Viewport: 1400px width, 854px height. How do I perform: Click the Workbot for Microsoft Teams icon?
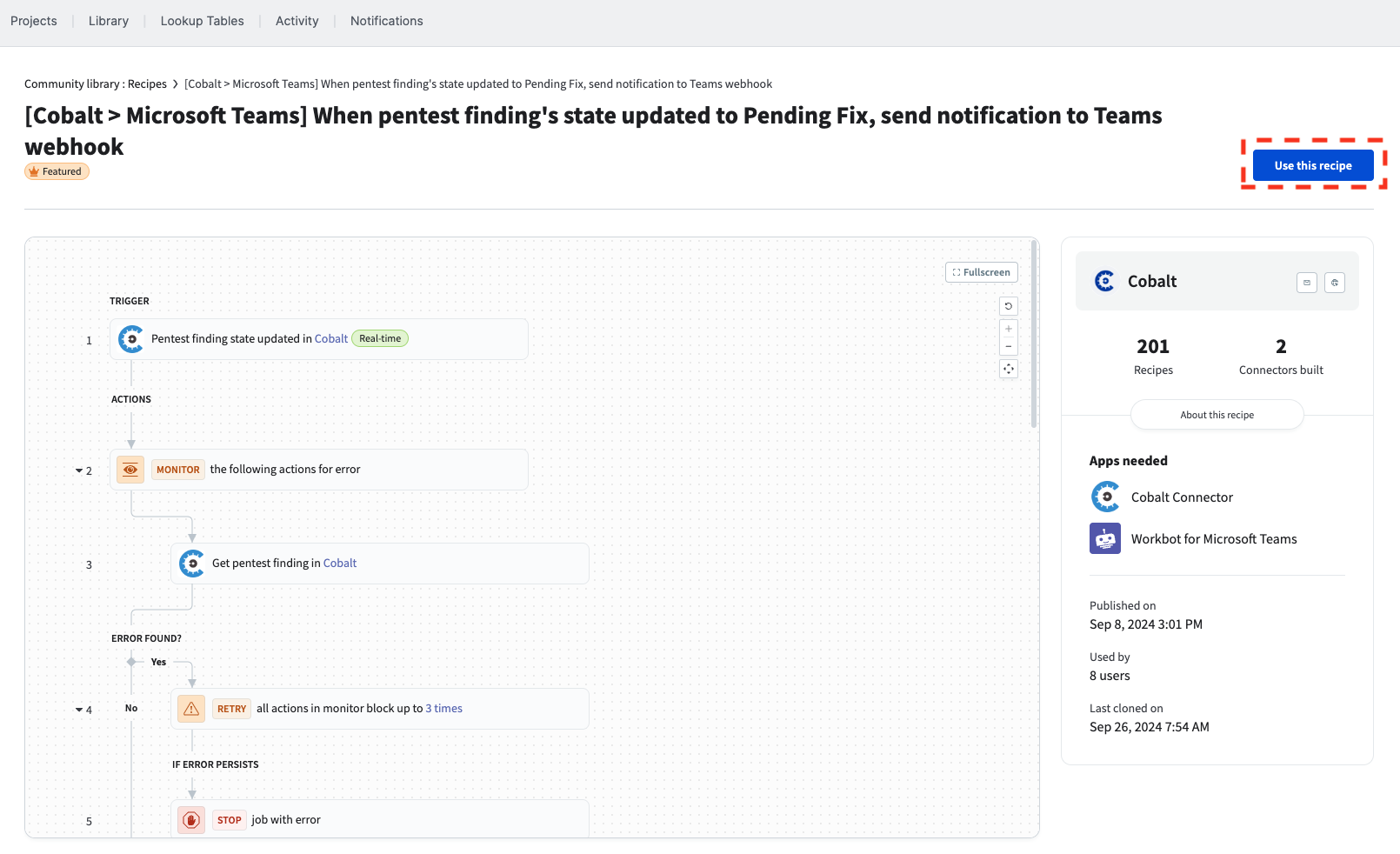tap(1105, 538)
